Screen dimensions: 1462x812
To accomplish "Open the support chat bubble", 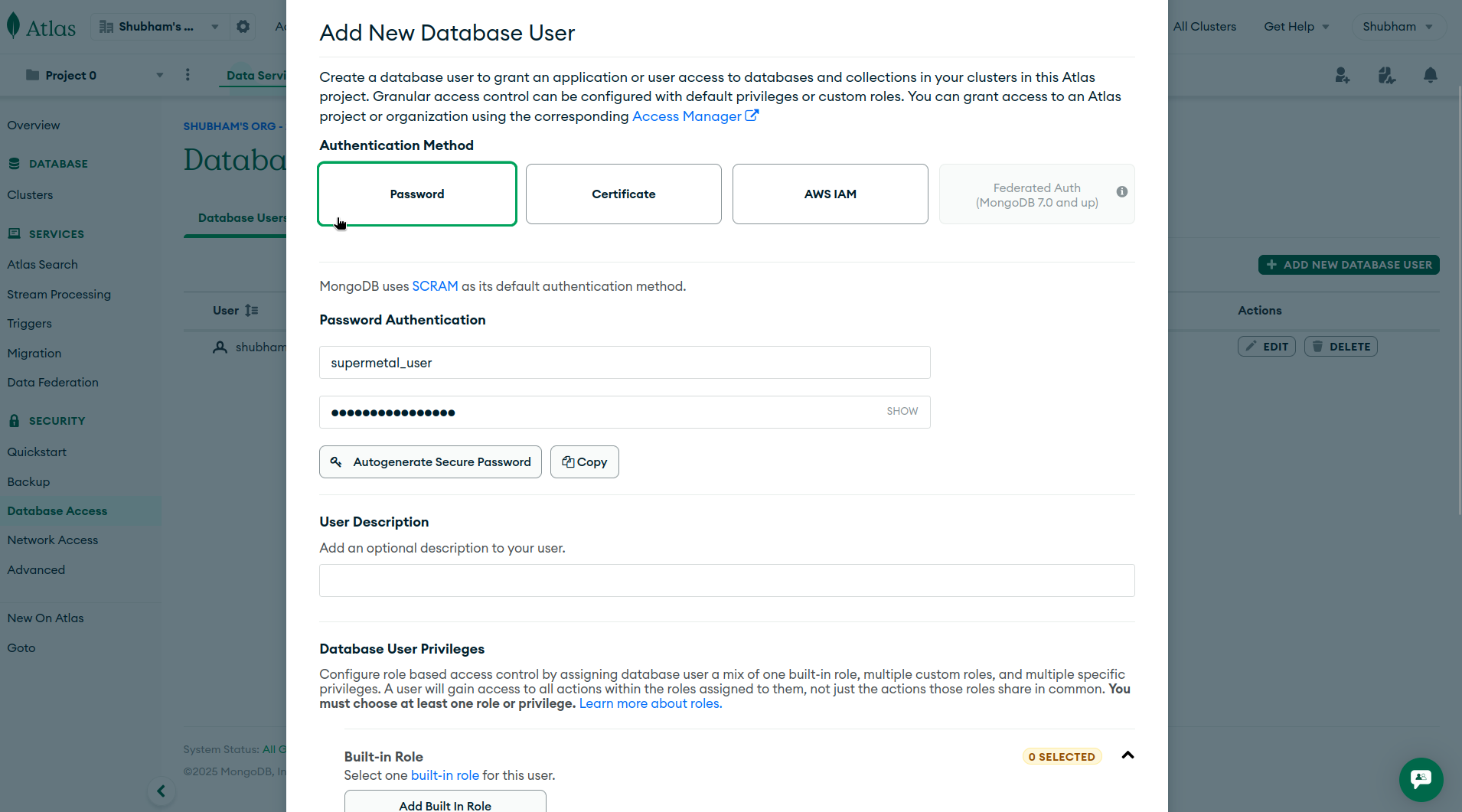I will (x=1421, y=779).
